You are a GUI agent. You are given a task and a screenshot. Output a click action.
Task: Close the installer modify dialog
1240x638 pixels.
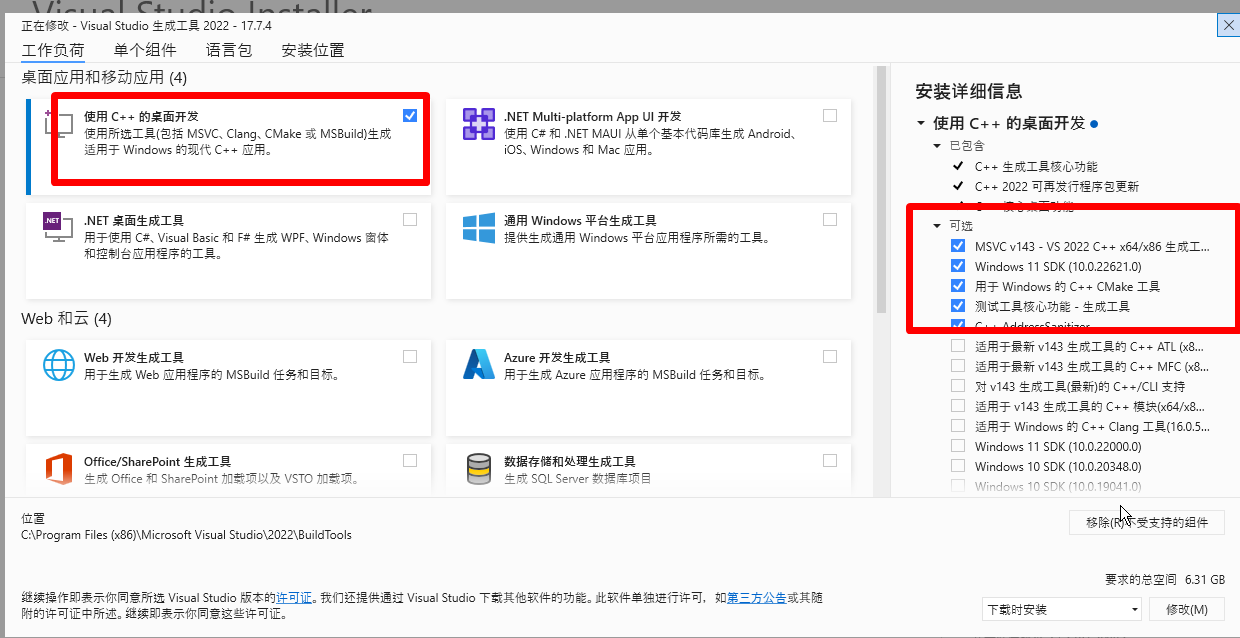(x=1228, y=25)
